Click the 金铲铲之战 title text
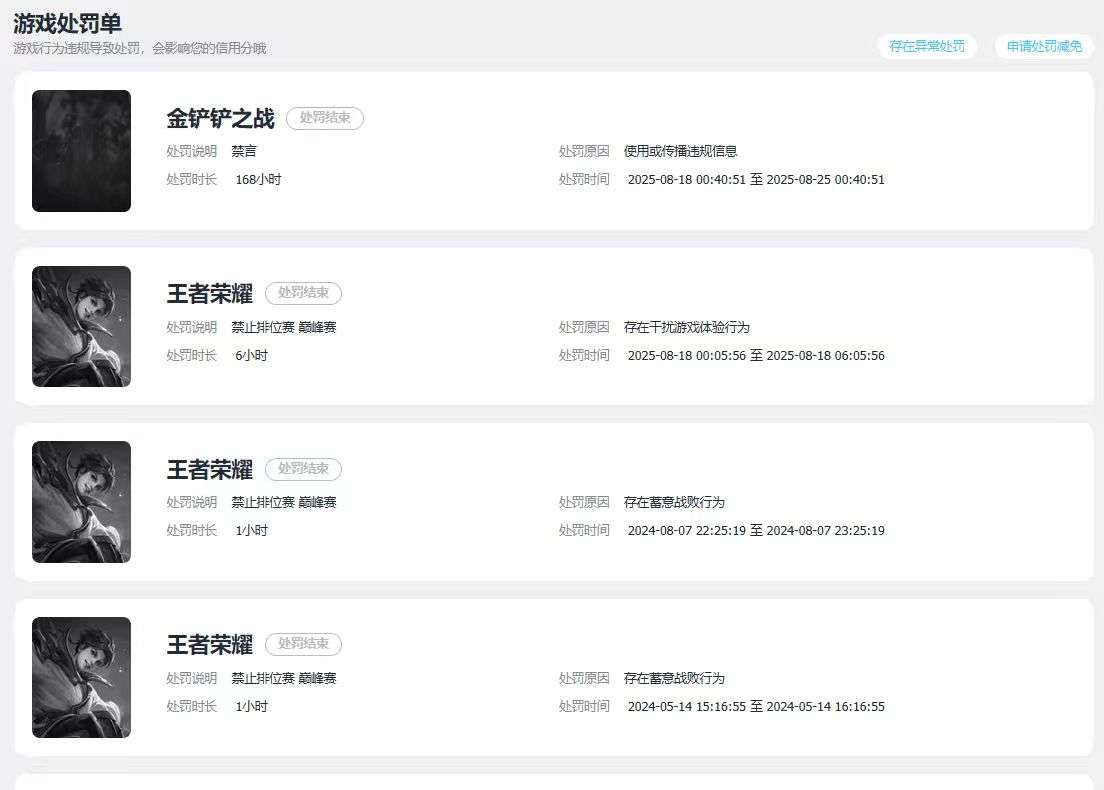 tap(220, 118)
